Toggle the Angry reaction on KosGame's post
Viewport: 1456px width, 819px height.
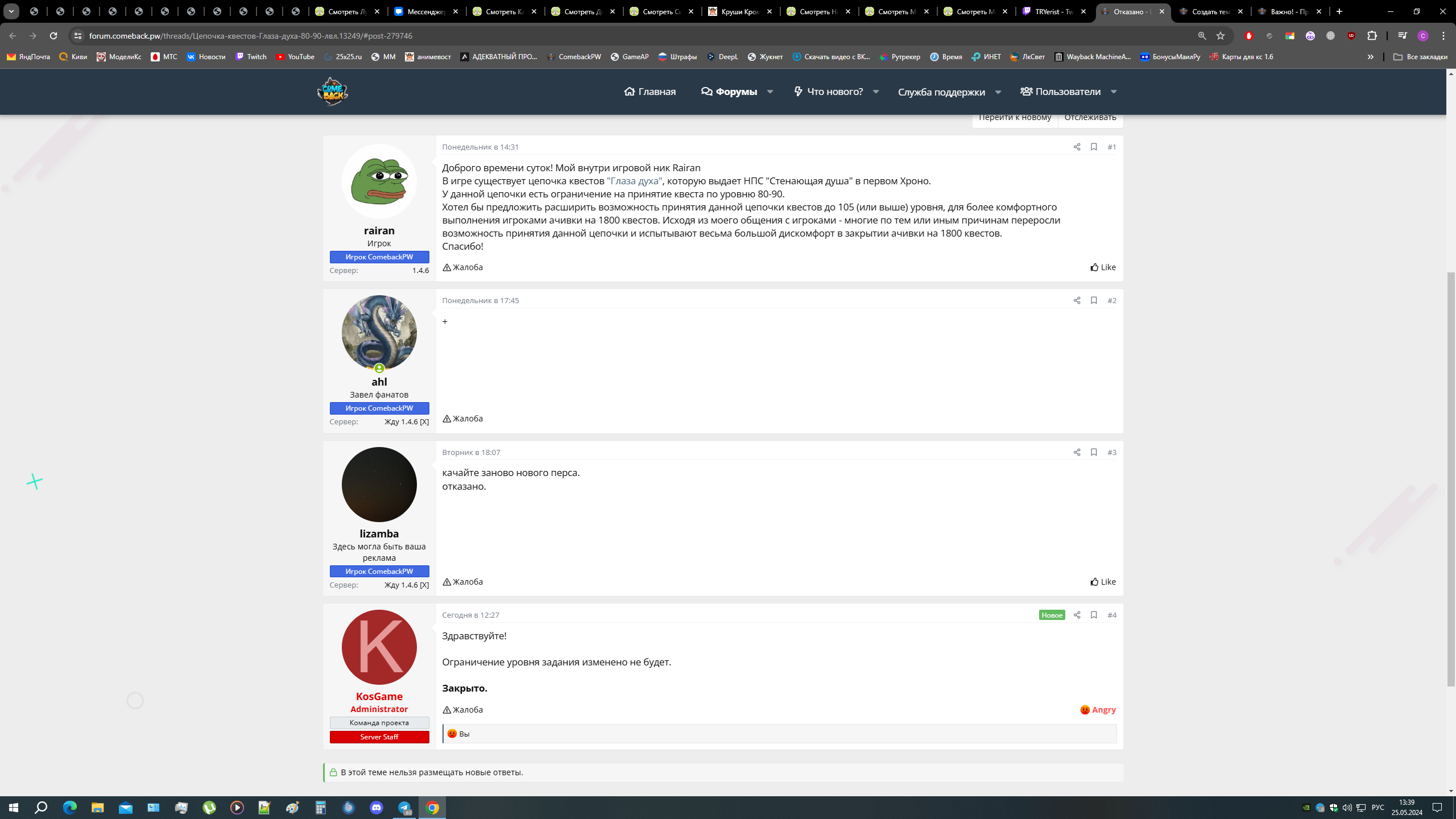[1098, 710]
